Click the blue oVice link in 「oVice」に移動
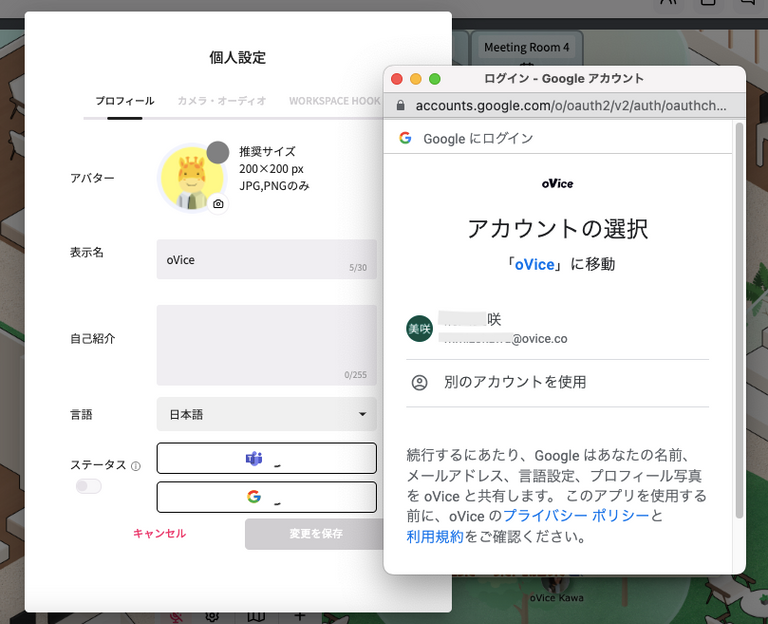This screenshot has height=624, width=768. tap(534, 264)
